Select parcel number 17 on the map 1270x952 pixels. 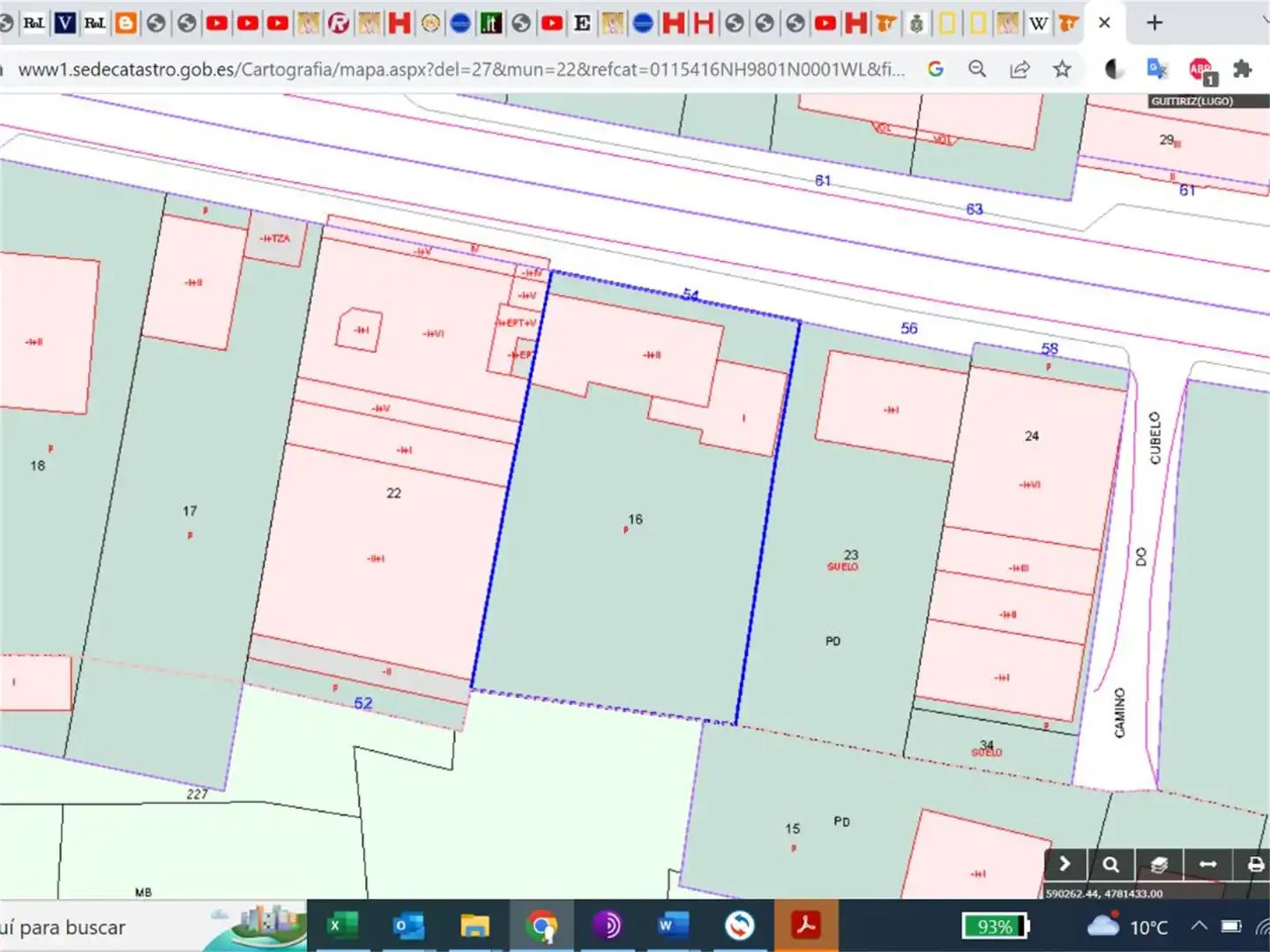coord(190,511)
